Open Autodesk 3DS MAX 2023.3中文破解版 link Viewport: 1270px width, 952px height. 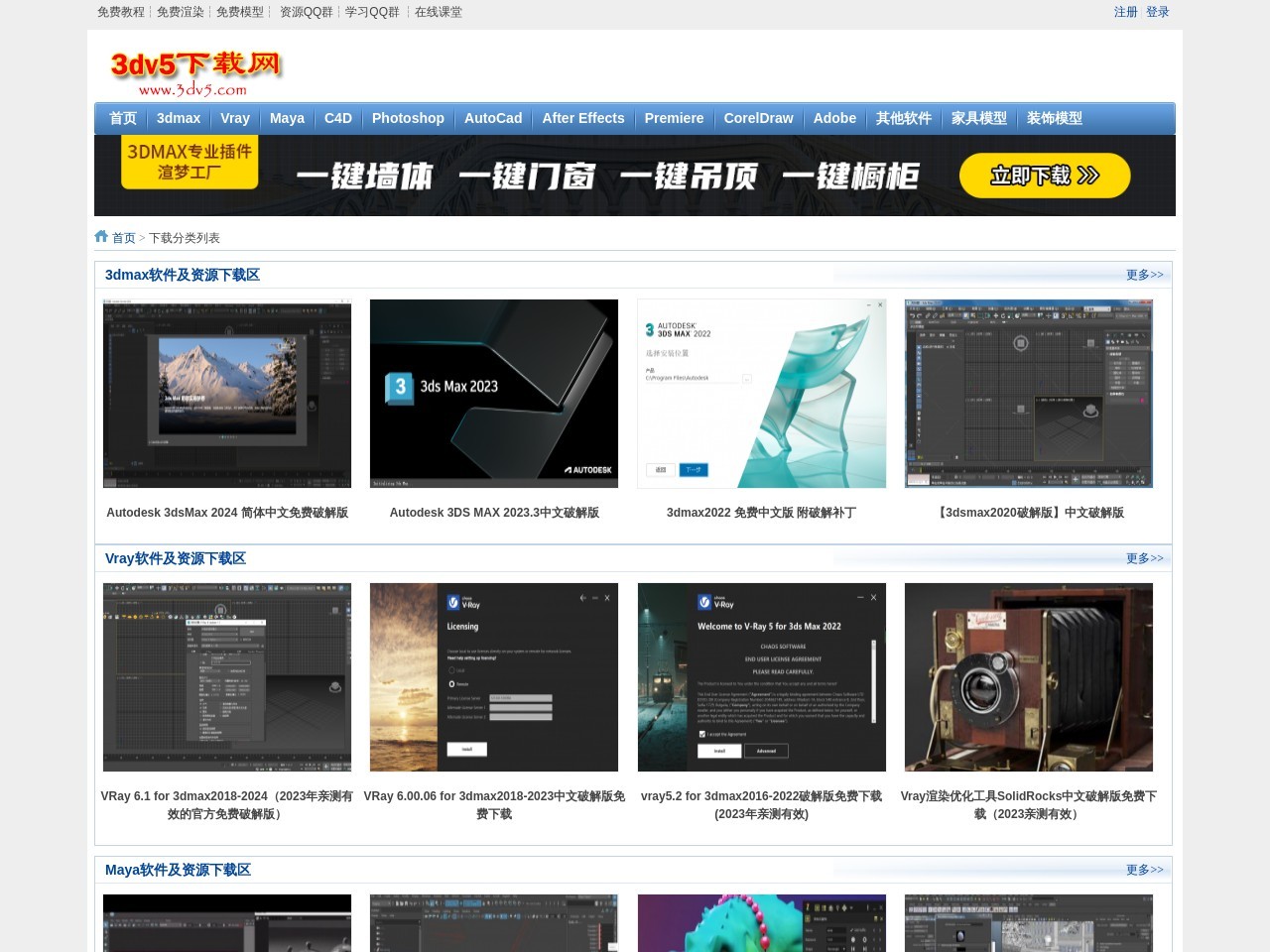494,513
